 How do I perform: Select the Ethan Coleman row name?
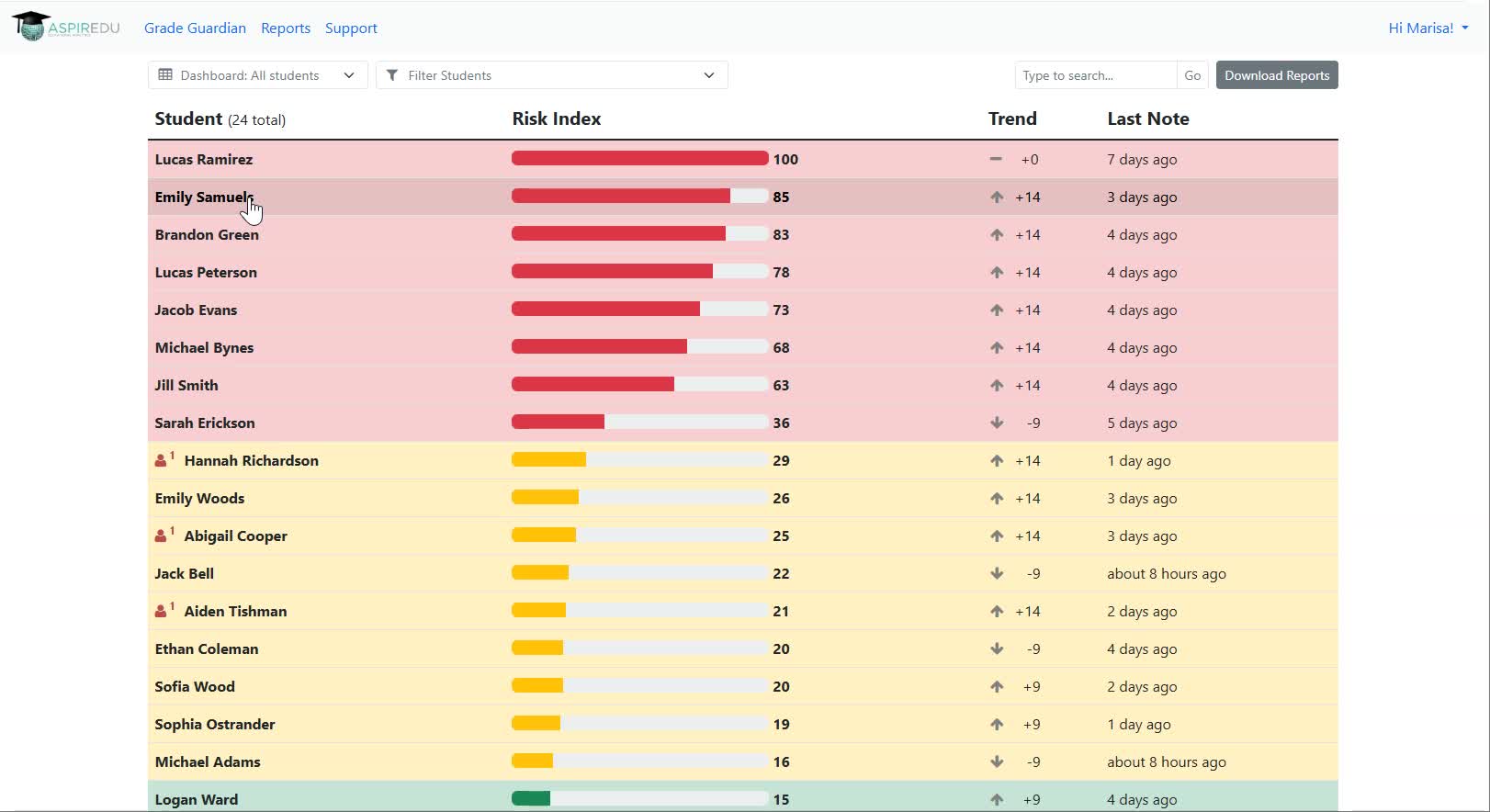point(207,648)
